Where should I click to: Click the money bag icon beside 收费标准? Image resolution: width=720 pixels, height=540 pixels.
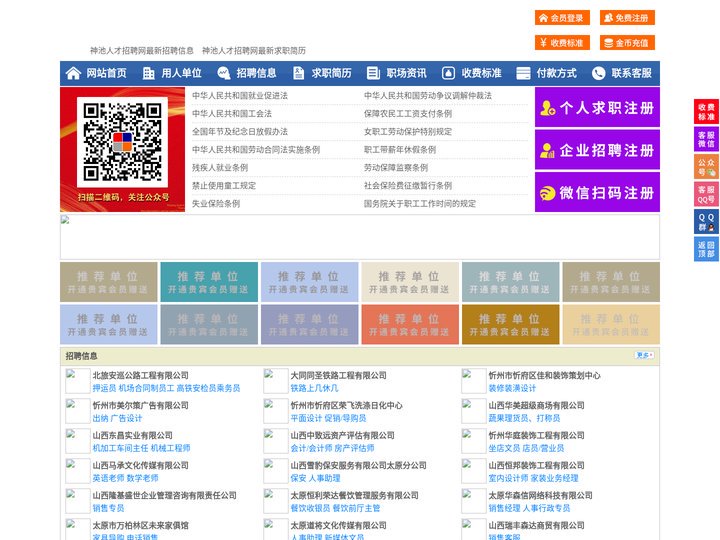click(x=448, y=73)
